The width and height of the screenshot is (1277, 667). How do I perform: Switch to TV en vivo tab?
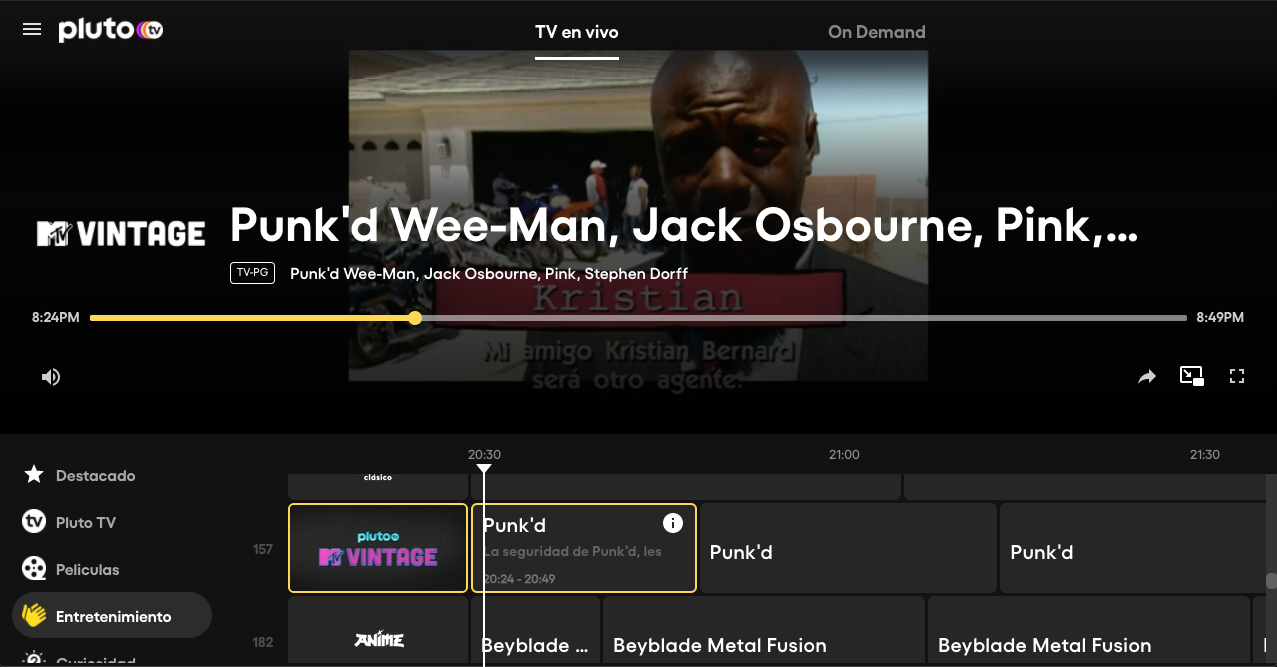tap(576, 32)
